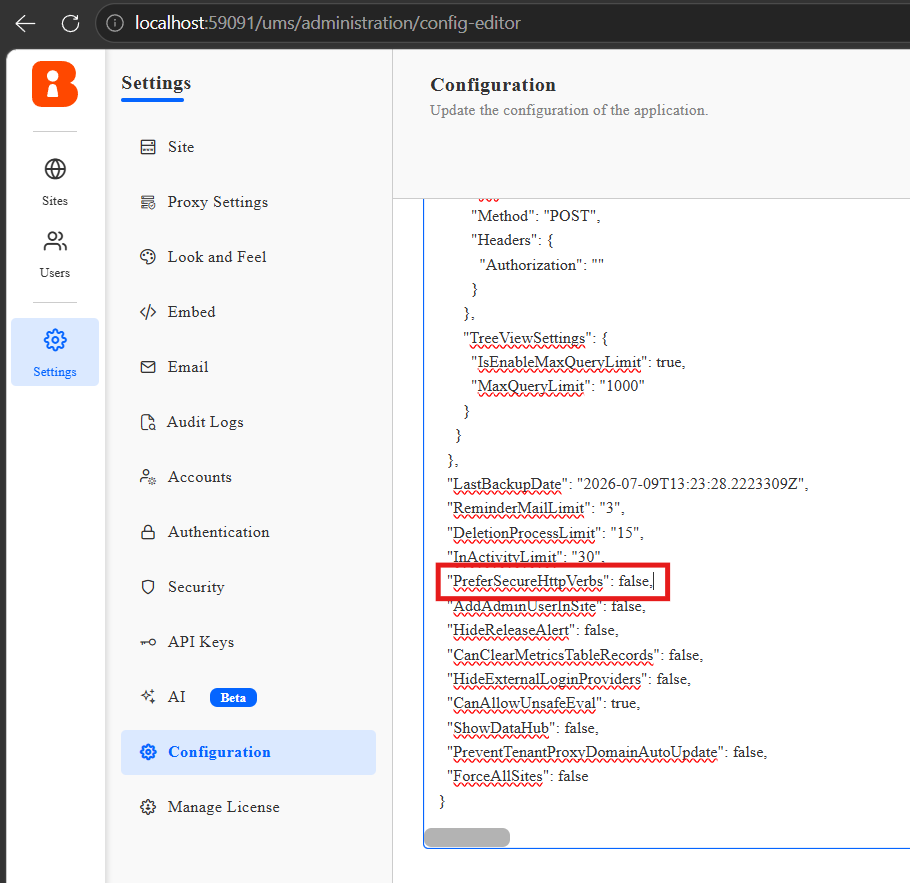Click the API Keys key icon
This screenshot has height=883, width=910.
(148, 642)
